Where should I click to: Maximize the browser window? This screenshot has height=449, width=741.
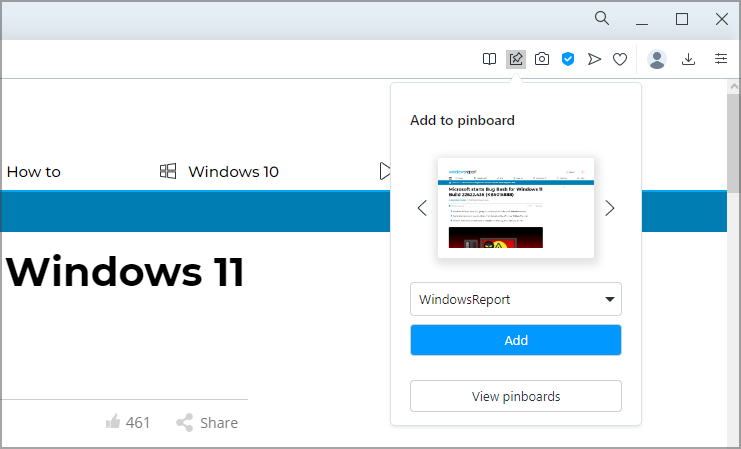(681, 19)
